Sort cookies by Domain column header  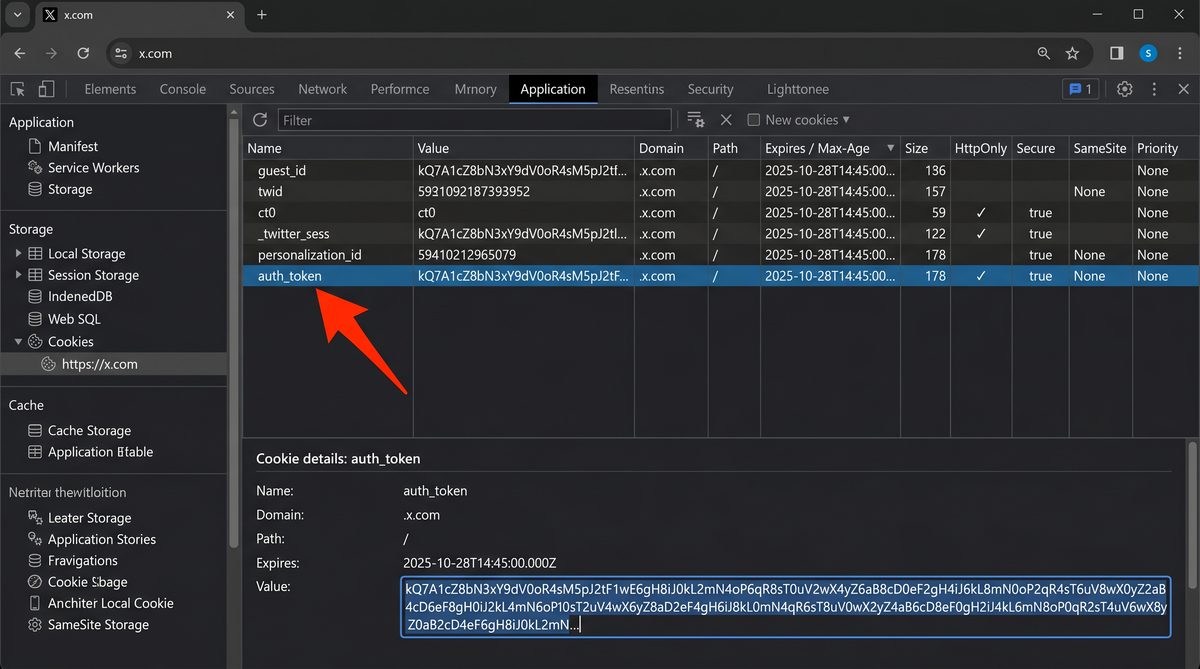(670, 148)
